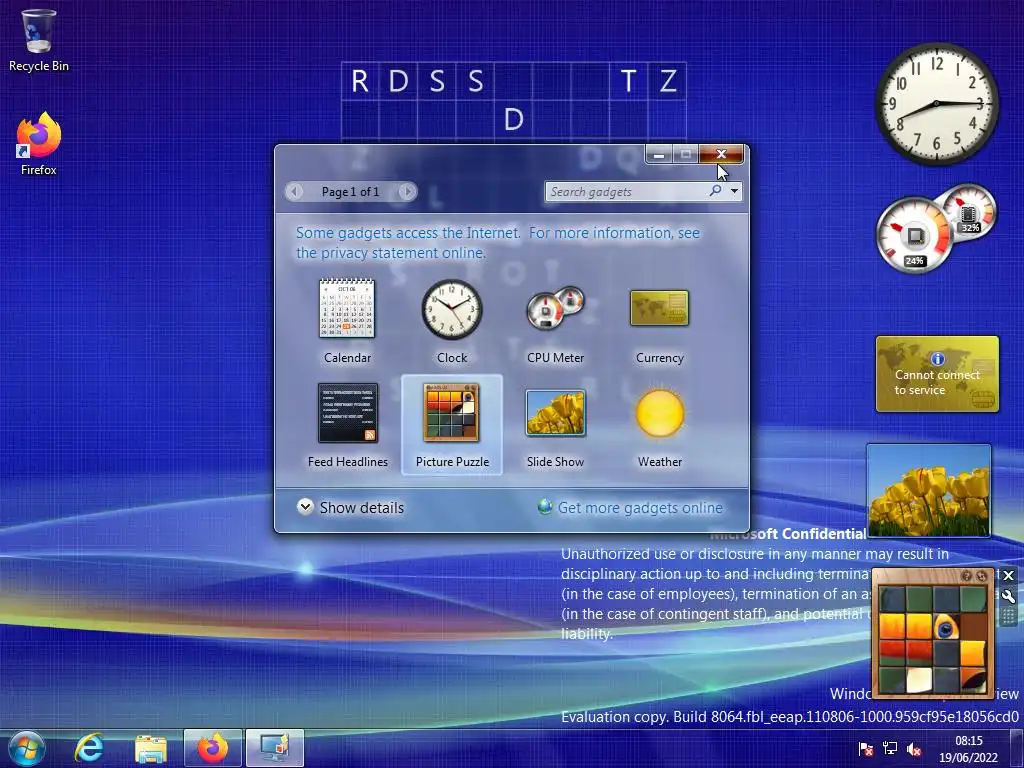Viewport: 1024px width, 768px height.
Task: Expand Show details
Action: pos(351,507)
